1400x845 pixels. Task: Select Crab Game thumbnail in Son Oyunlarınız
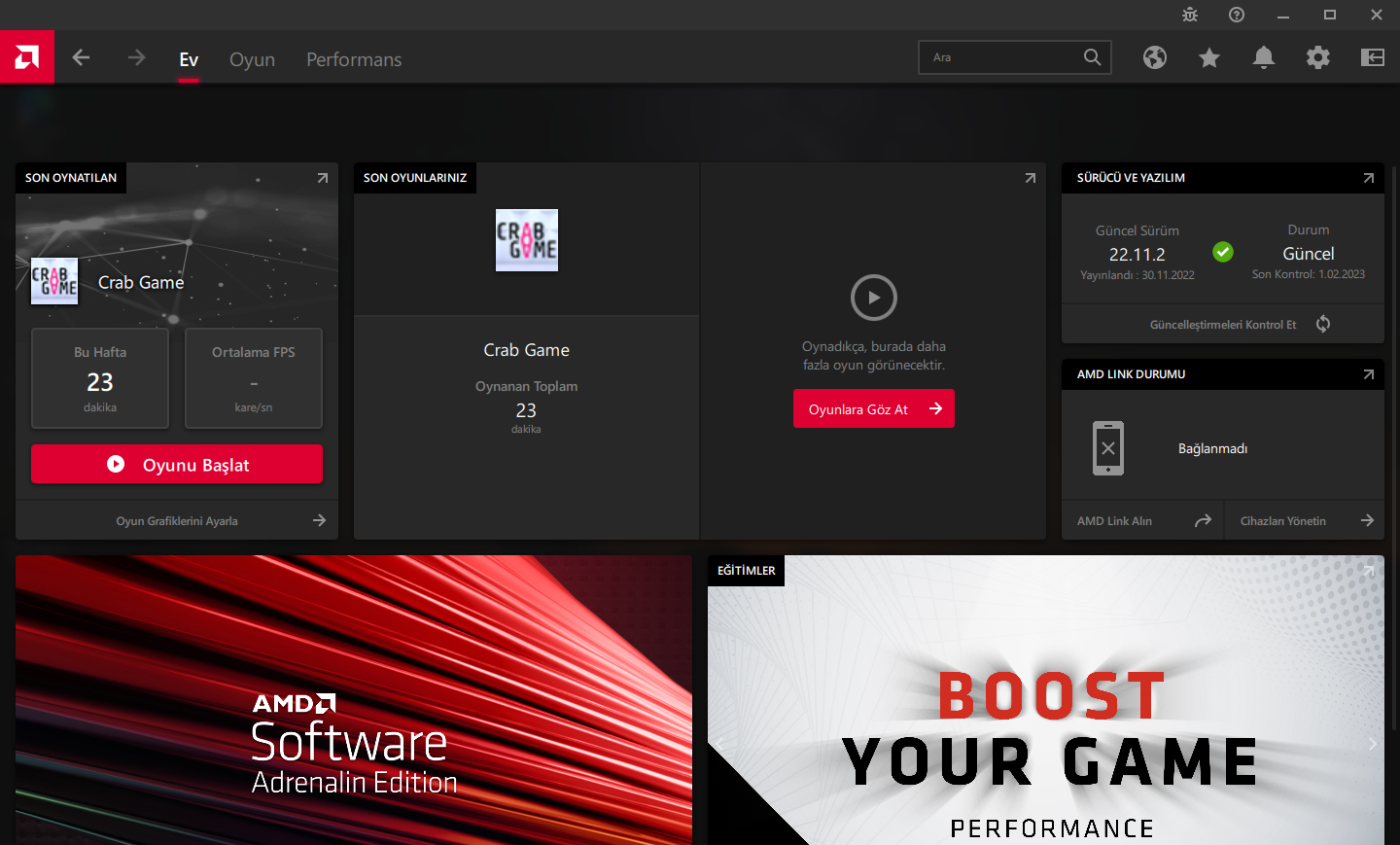[527, 240]
